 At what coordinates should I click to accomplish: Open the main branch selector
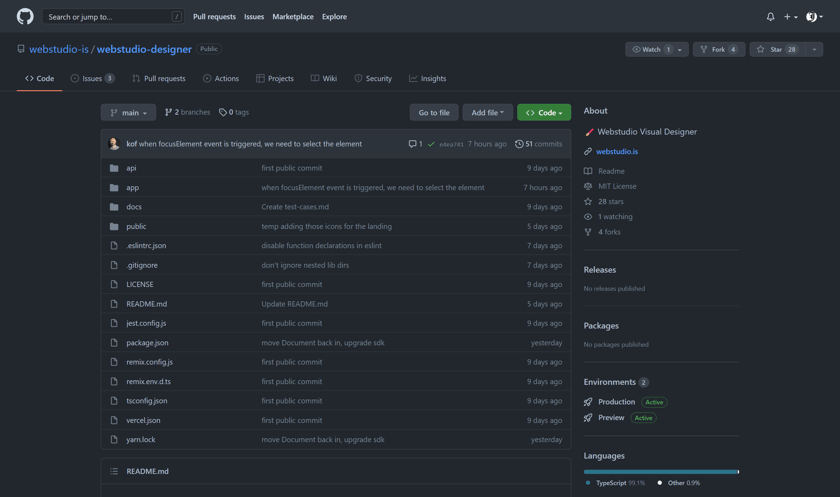129,112
